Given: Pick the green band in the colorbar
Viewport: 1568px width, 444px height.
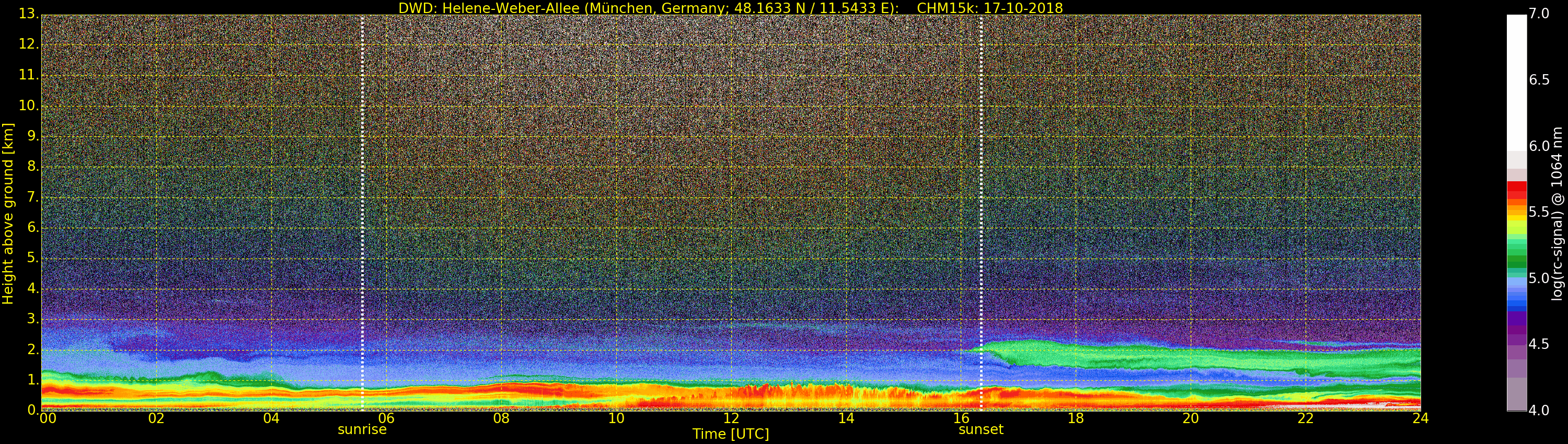Looking at the screenshot, I should click(1516, 255).
